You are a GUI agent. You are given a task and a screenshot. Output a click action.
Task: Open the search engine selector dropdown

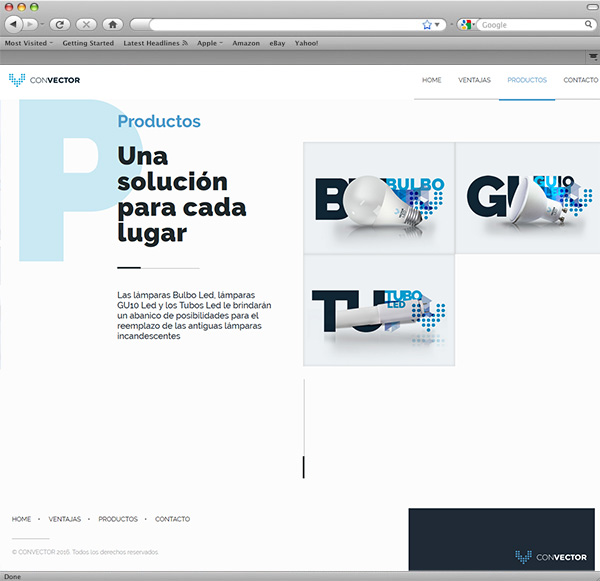[467, 24]
